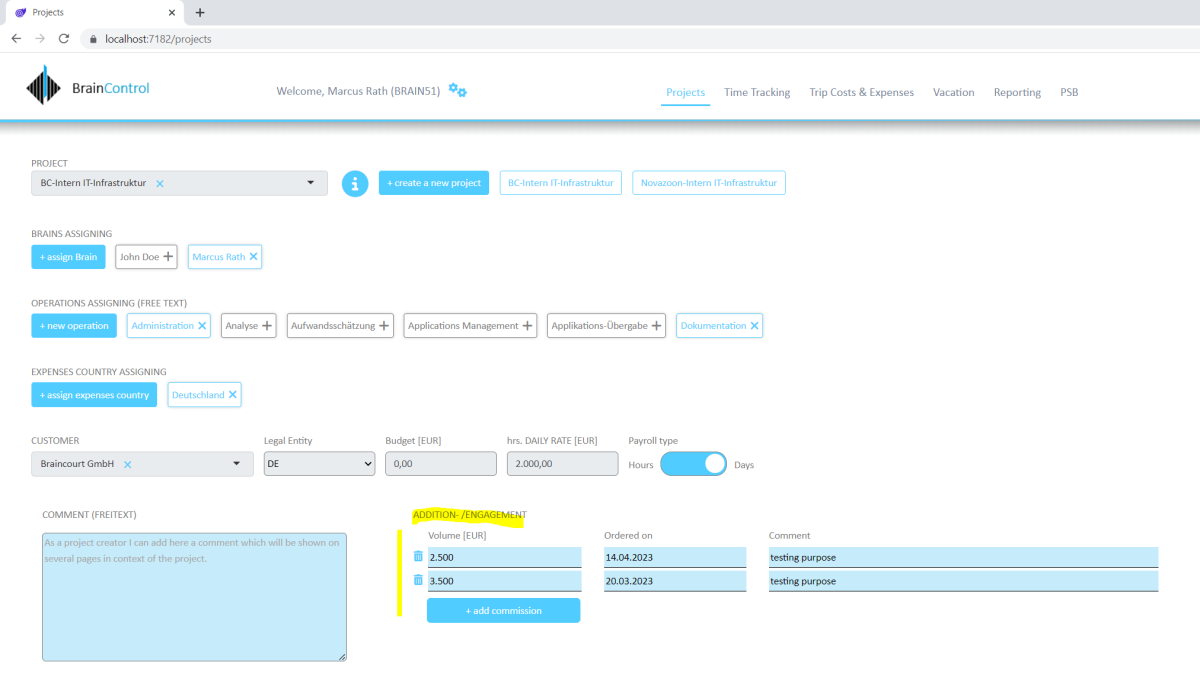Viewport: 1200px width, 675px height.
Task: Remove Marcus Rath from assigned brains
Action: (x=254, y=257)
